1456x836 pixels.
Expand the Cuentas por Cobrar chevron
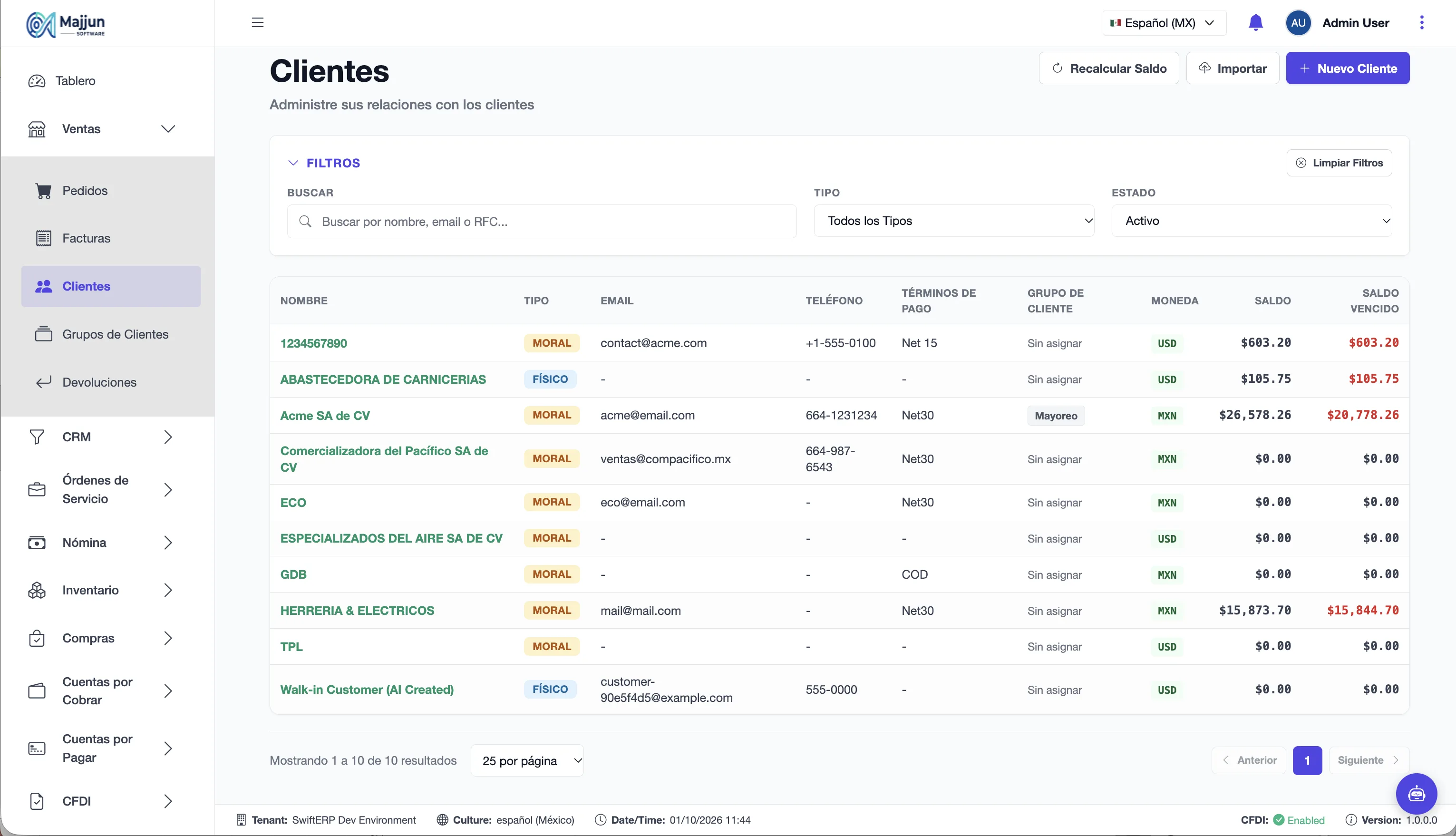tap(168, 691)
